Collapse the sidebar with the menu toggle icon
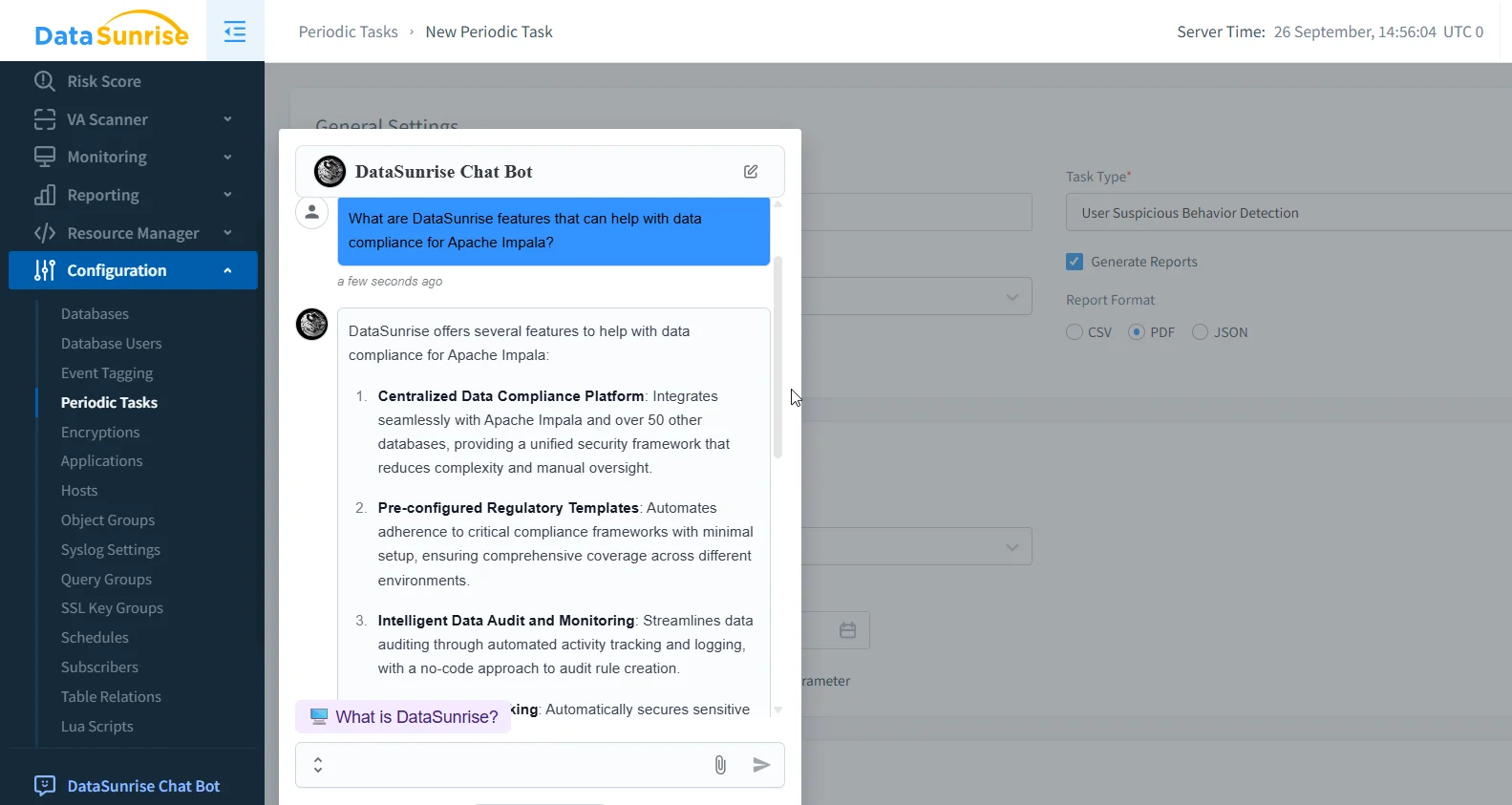This screenshot has height=805, width=1512. point(235,32)
